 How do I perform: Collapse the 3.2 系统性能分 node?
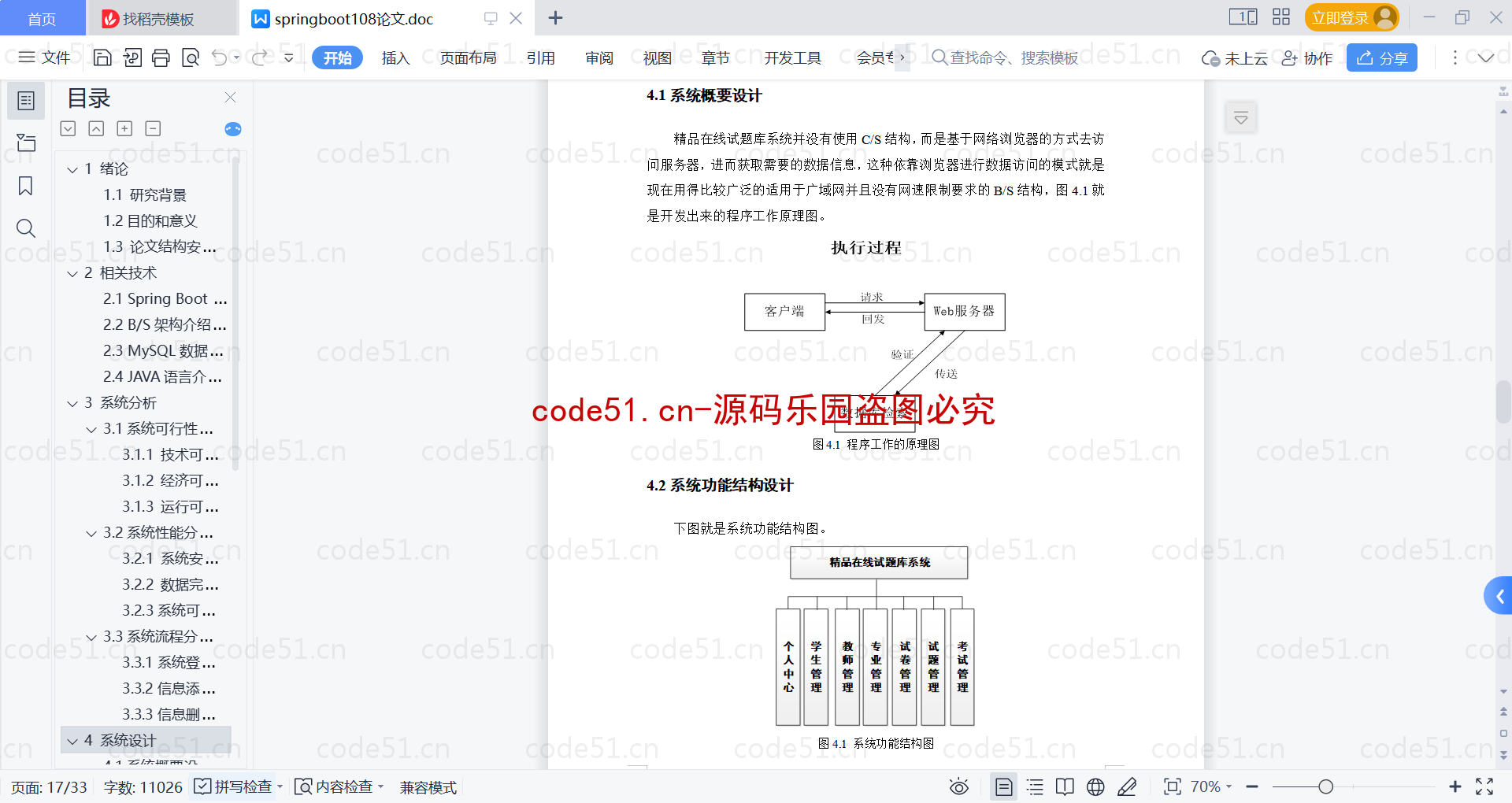click(x=91, y=533)
